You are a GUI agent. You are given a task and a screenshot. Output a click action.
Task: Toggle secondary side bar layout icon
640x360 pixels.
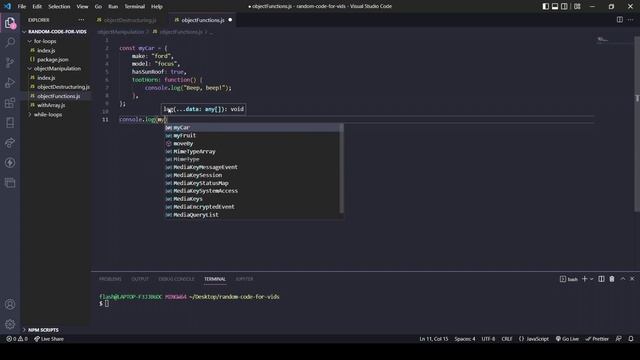click(x=564, y=7)
